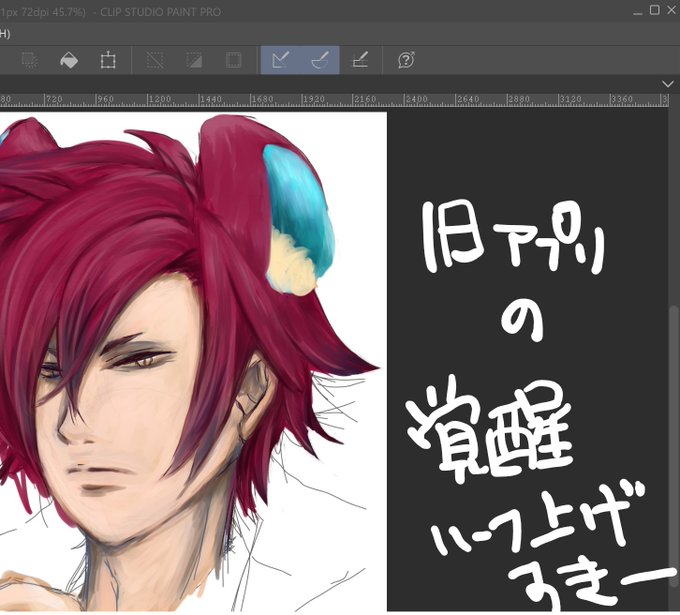Screen dimensions: 680x615
Task: Enable Snap to Grid
Action: (x=360, y=60)
